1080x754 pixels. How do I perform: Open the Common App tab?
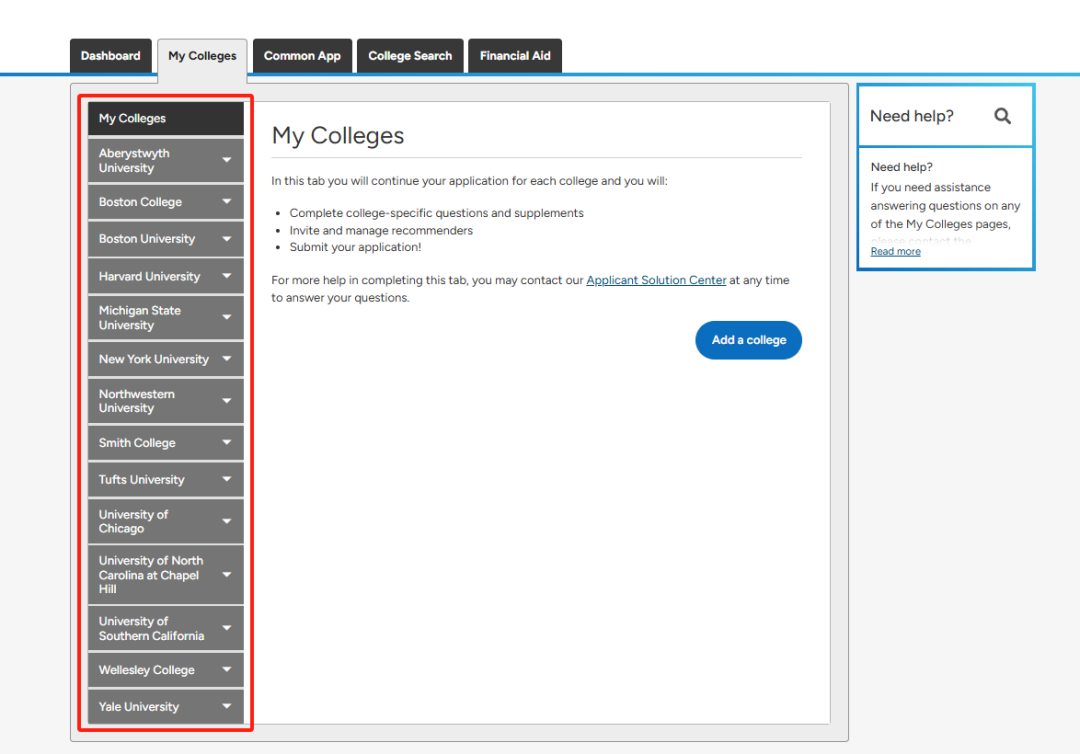(302, 56)
